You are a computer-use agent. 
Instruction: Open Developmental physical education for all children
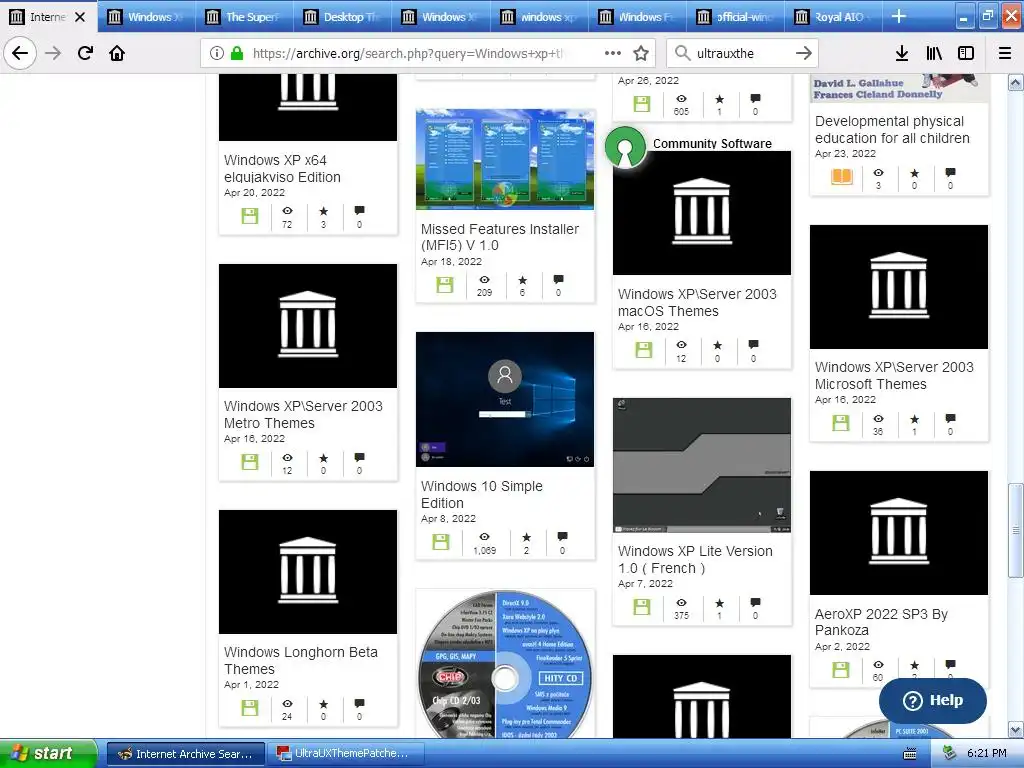click(x=891, y=129)
